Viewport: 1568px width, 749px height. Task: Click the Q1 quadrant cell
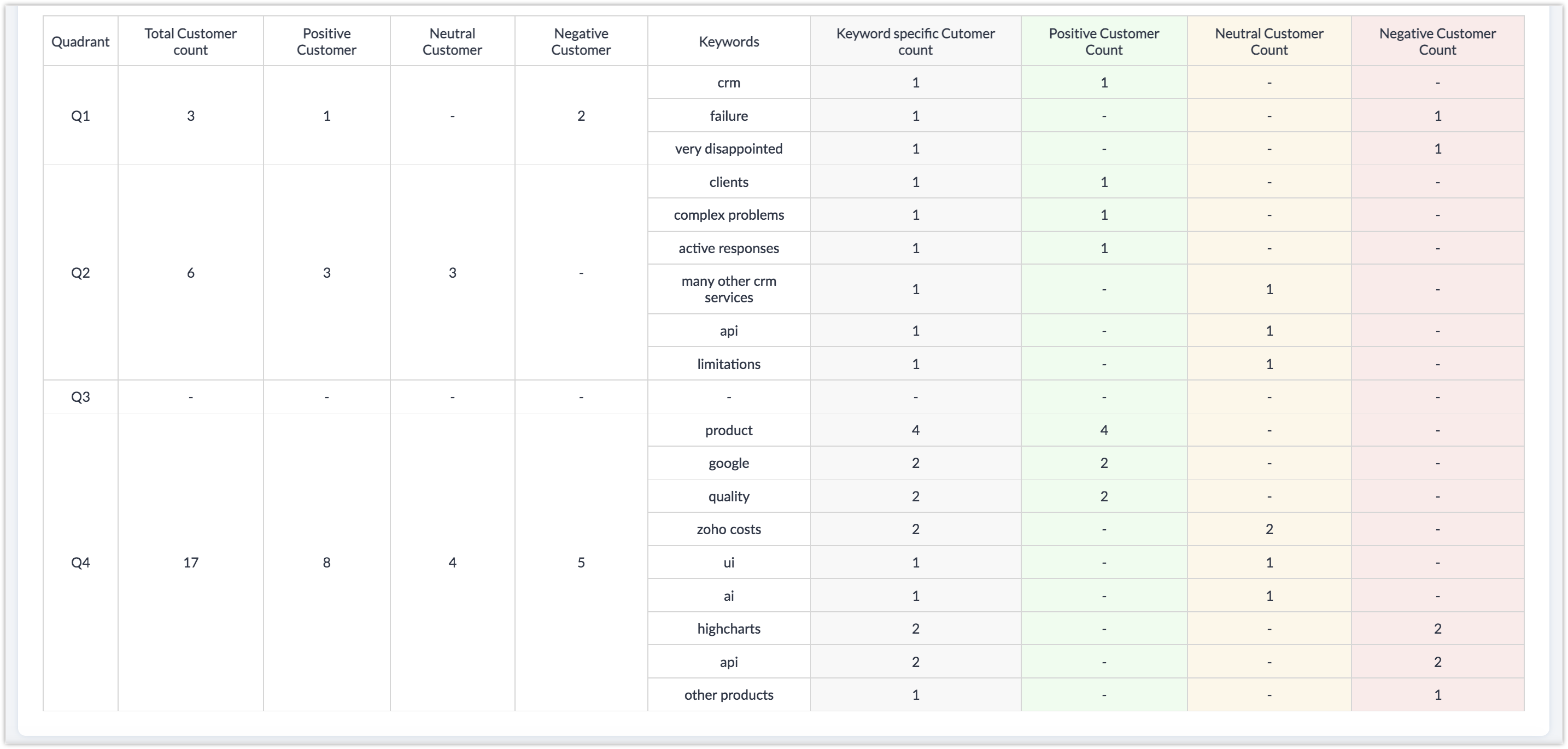[80, 115]
